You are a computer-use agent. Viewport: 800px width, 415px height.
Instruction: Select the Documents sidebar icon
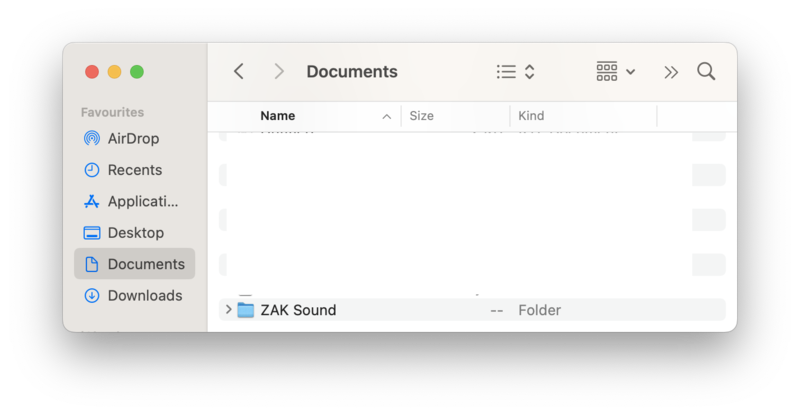[92, 264]
